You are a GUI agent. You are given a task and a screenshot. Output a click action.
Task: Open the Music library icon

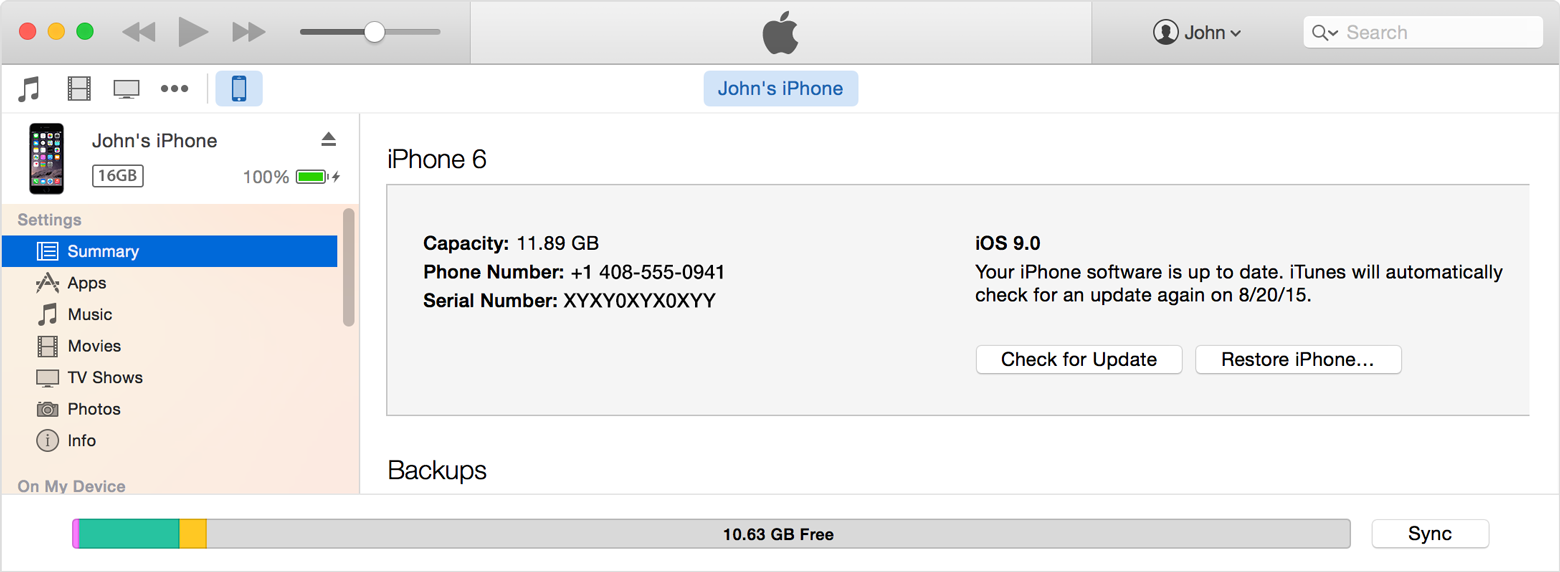click(30, 89)
